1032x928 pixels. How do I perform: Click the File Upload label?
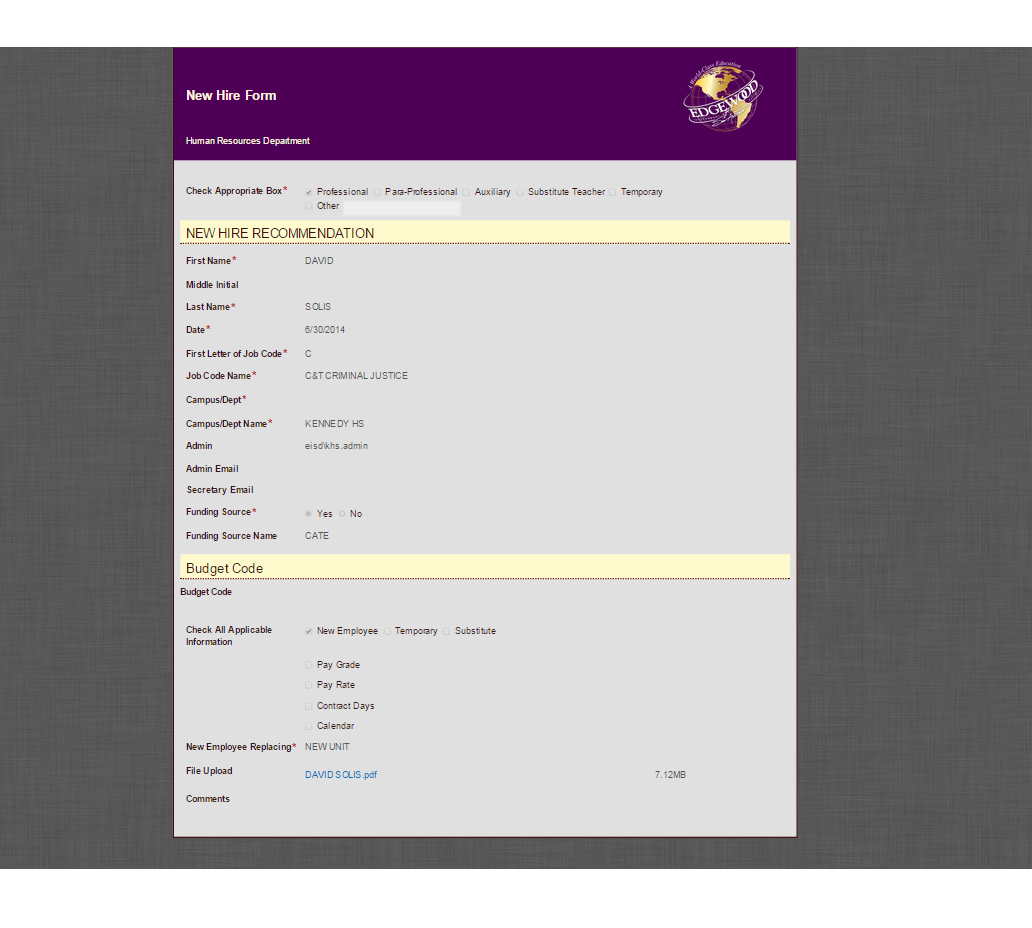pyautogui.click(x=209, y=771)
